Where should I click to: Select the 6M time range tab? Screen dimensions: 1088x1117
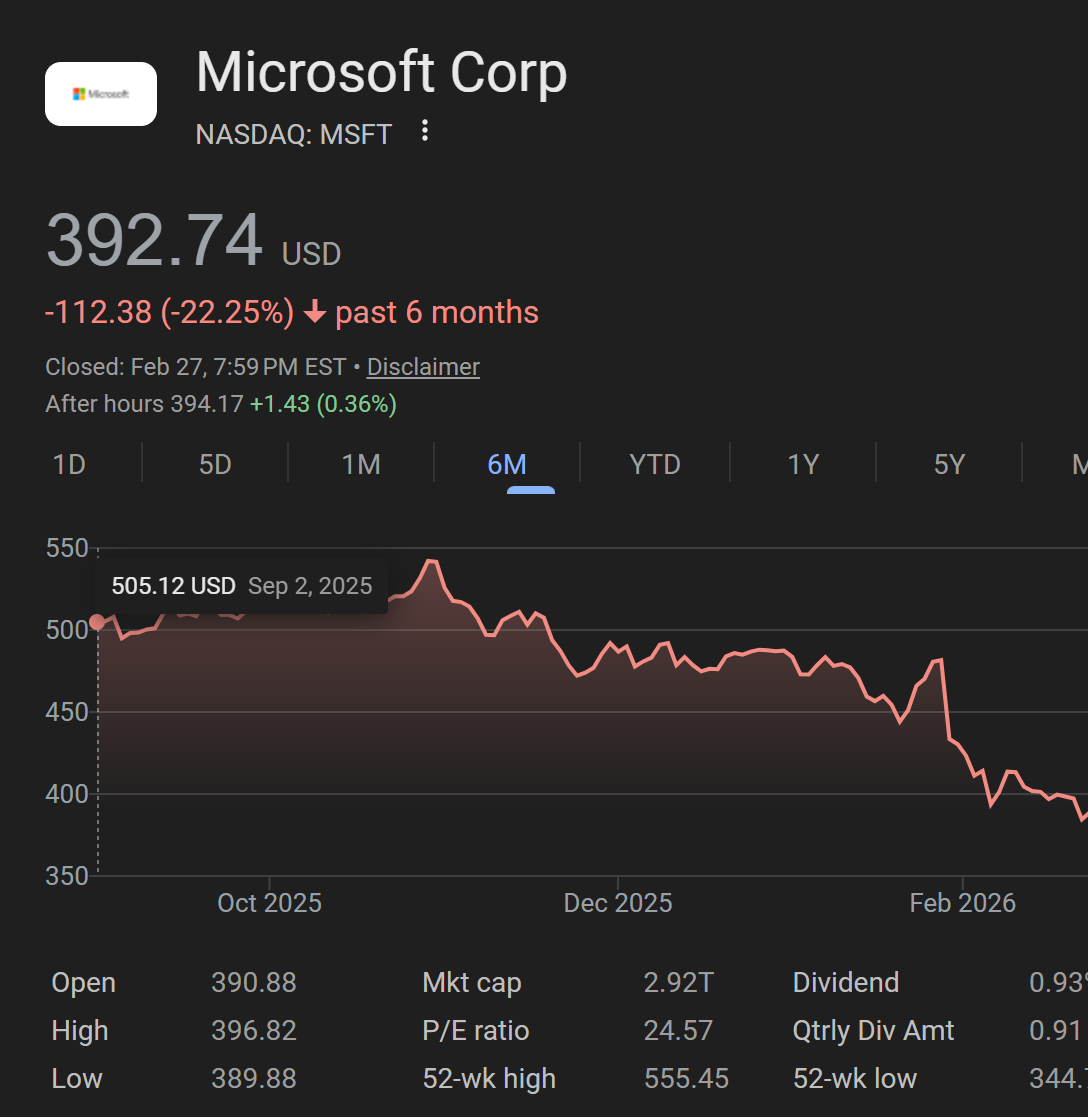[507, 465]
